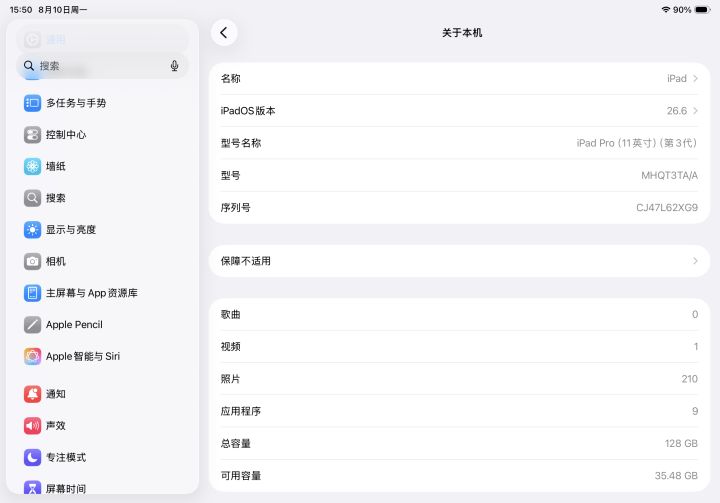Tap the 名称 row label
Viewport: 720px width, 503px height.
coord(231,79)
